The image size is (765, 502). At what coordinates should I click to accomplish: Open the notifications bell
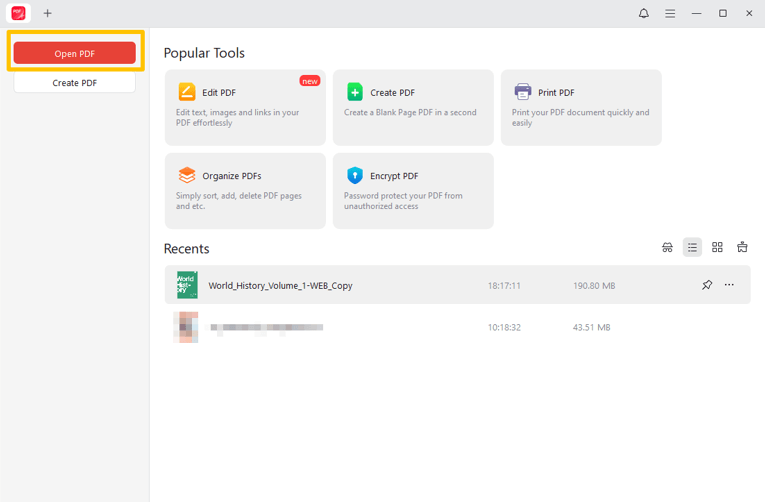pos(643,13)
